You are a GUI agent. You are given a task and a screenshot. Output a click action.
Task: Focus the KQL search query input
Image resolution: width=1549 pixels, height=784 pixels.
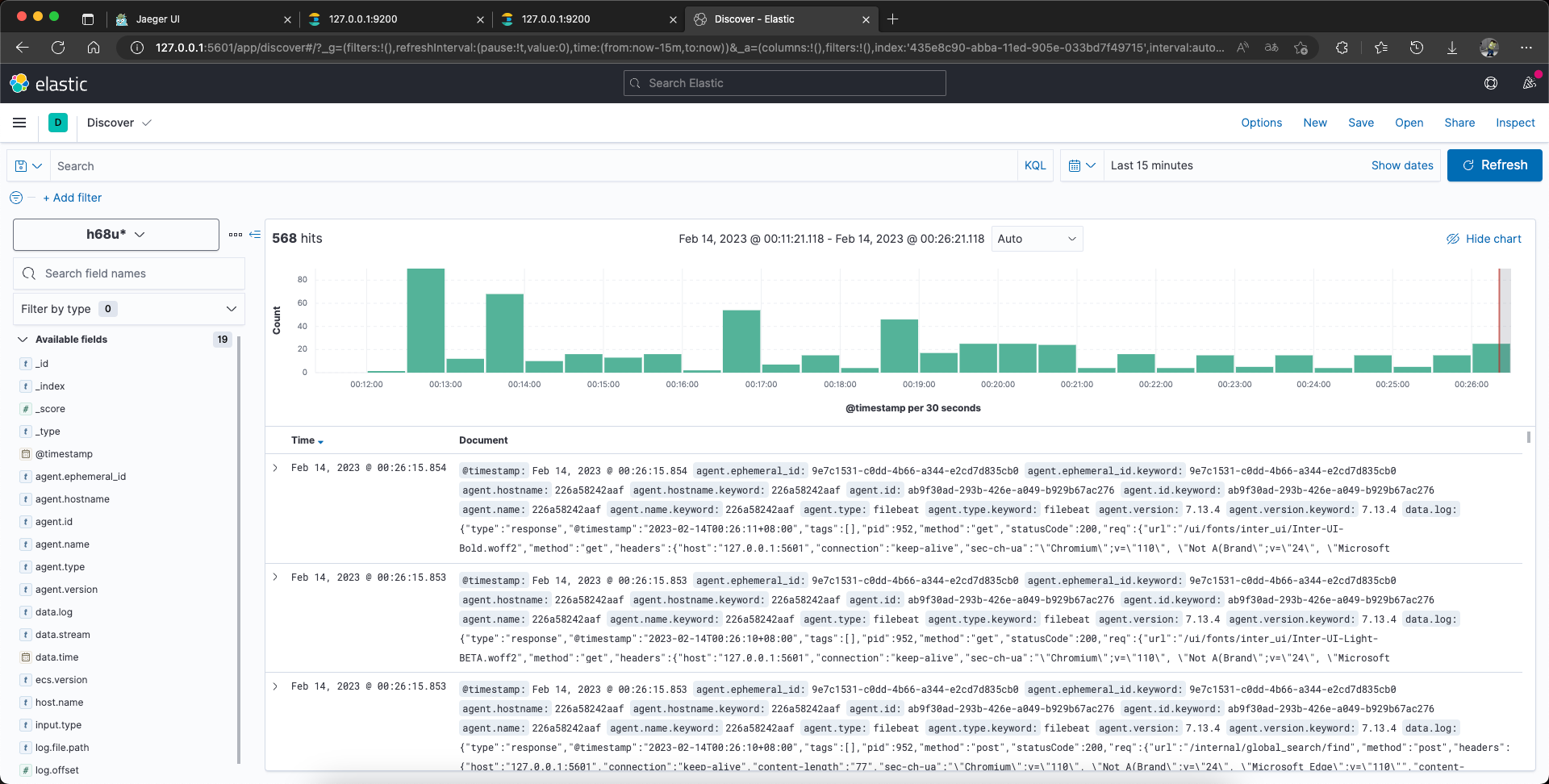coord(532,165)
